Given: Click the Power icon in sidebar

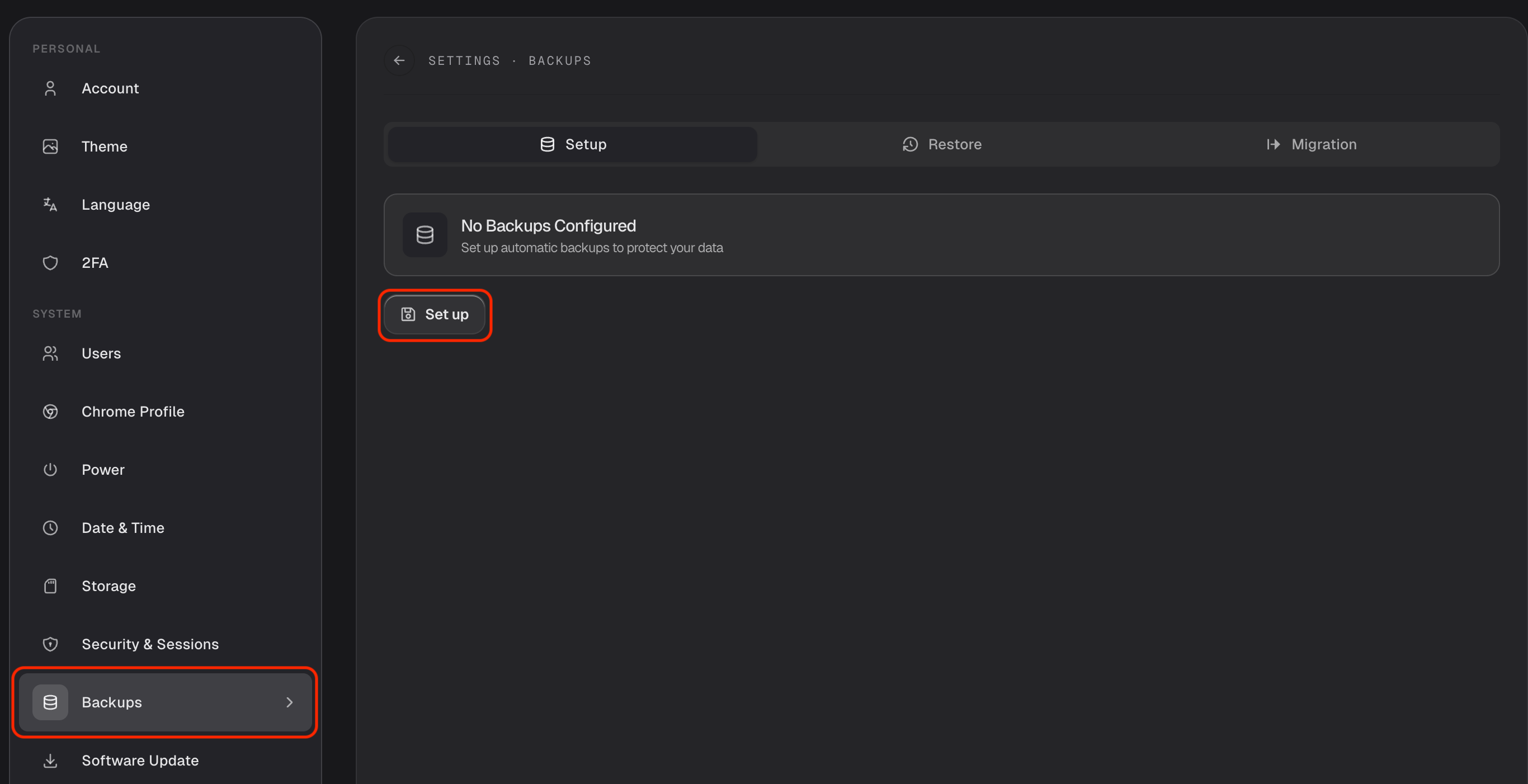Looking at the screenshot, I should coord(50,470).
